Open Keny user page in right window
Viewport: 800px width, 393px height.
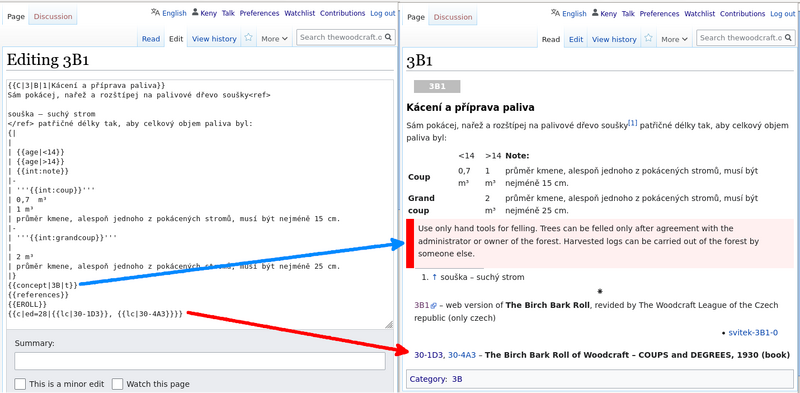click(x=608, y=14)
